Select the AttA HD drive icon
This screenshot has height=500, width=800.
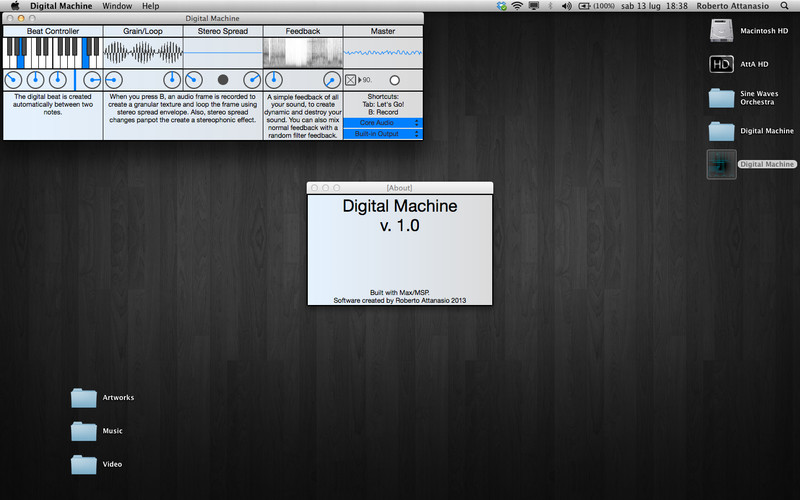[x=721, y=64]
